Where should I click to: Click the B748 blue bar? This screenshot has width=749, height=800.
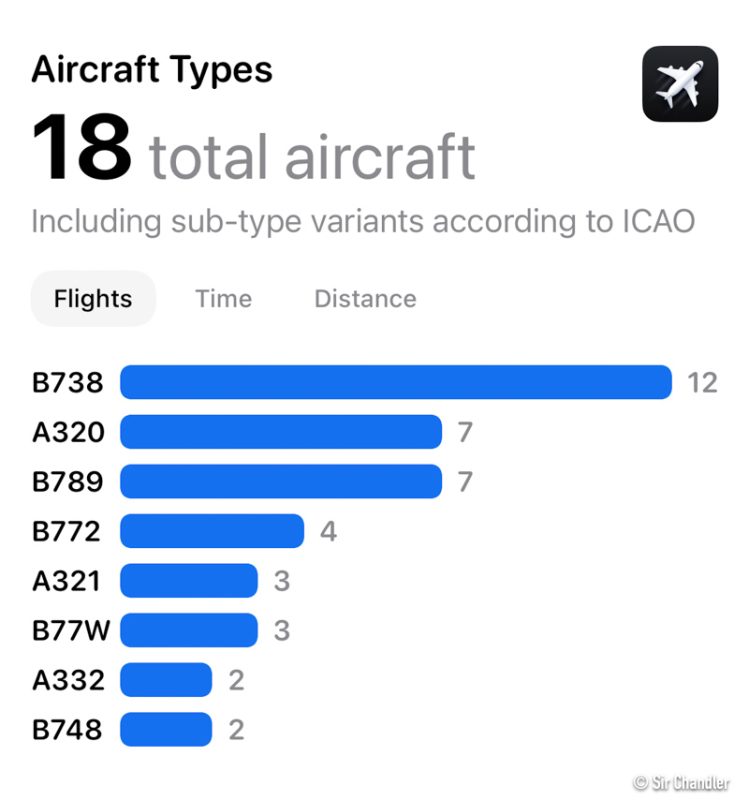click(166, 729)
